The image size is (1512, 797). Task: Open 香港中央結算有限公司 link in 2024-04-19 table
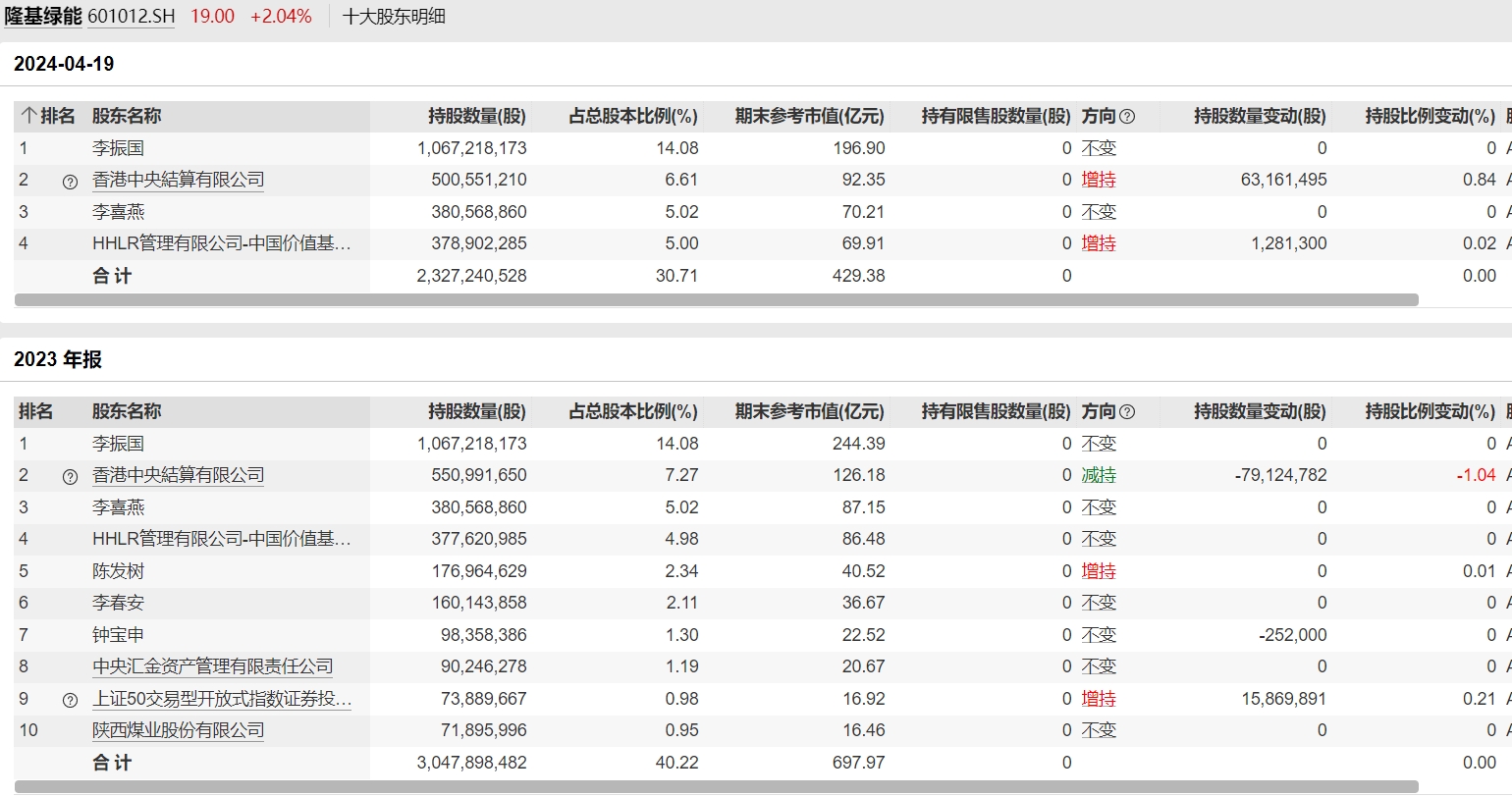[x=179, y=180]
